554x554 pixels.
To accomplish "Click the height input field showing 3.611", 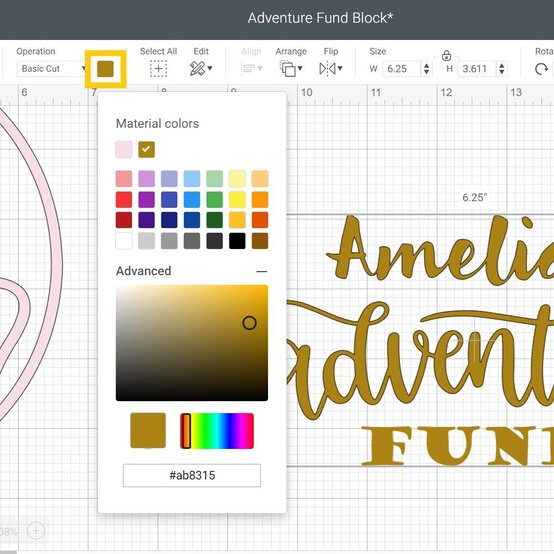I will (477, 69).
